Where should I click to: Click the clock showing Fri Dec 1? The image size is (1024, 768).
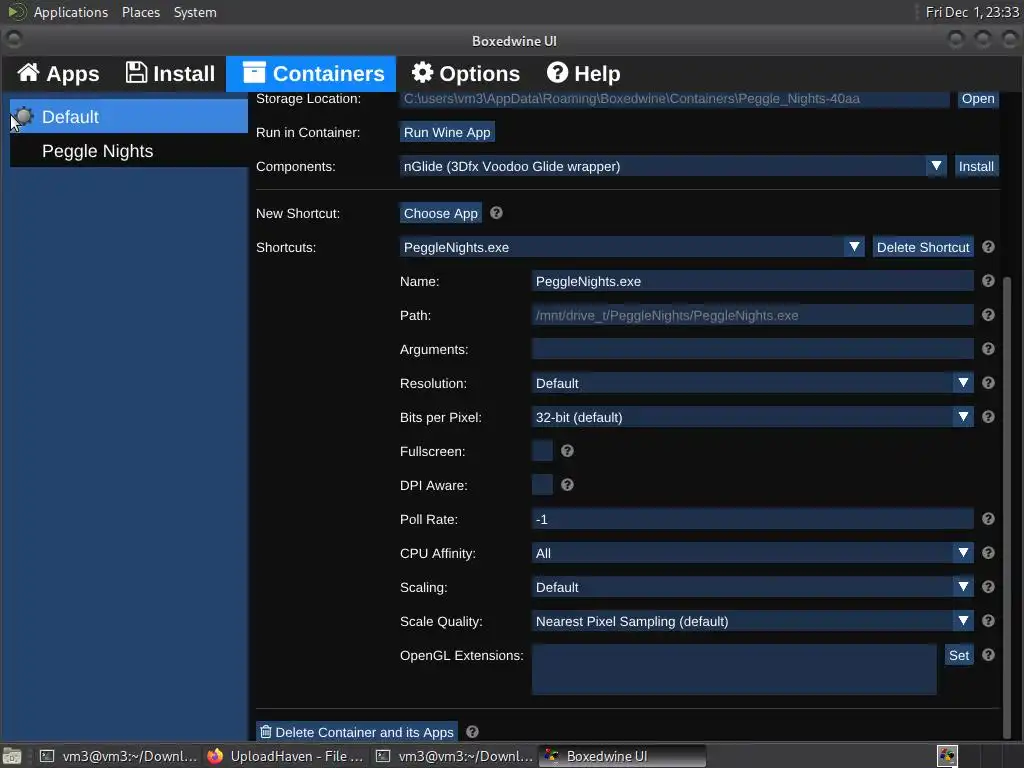coord(972,12)
